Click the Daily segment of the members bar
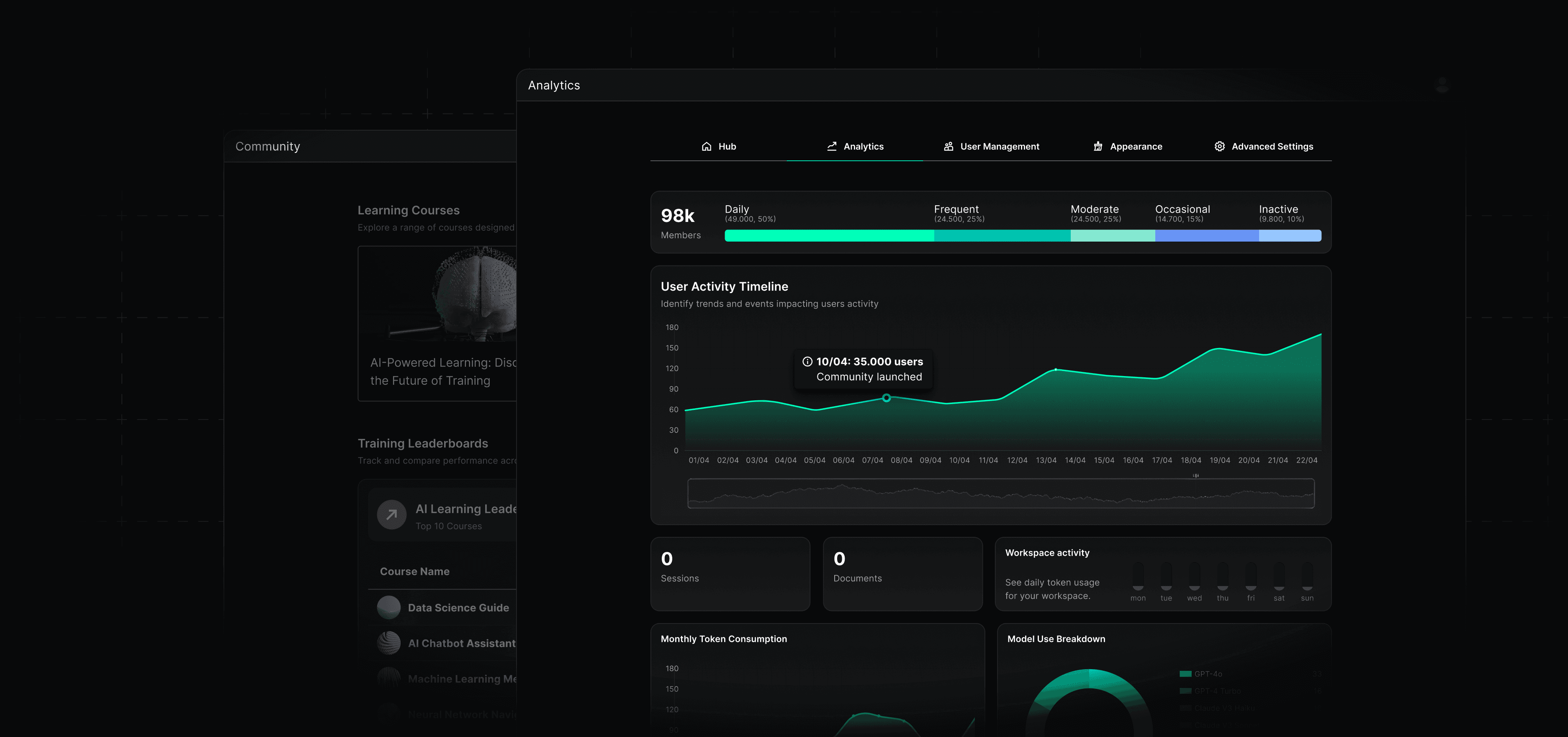This screenshot has height=737, width=1568. (x=829, y=236)
